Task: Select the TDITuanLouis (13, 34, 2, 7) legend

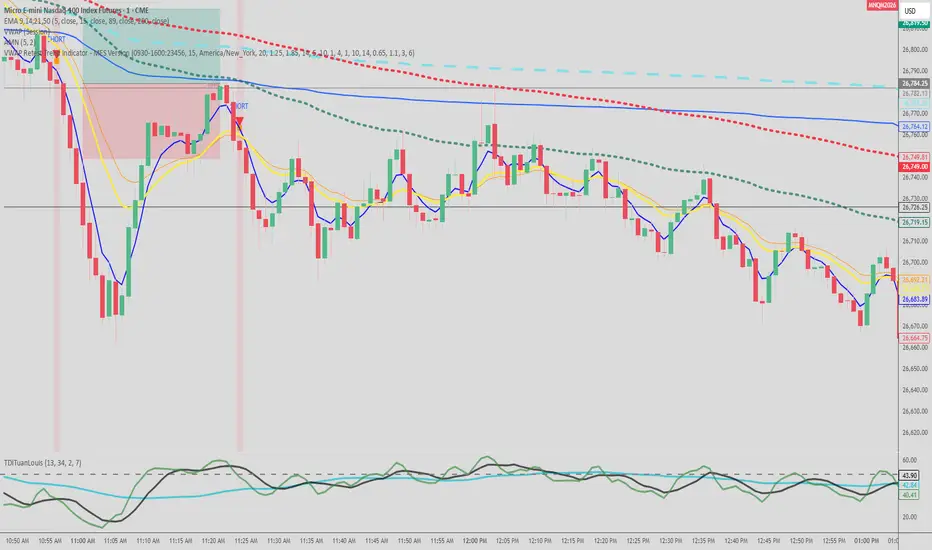Action: [x=43, y=463]
